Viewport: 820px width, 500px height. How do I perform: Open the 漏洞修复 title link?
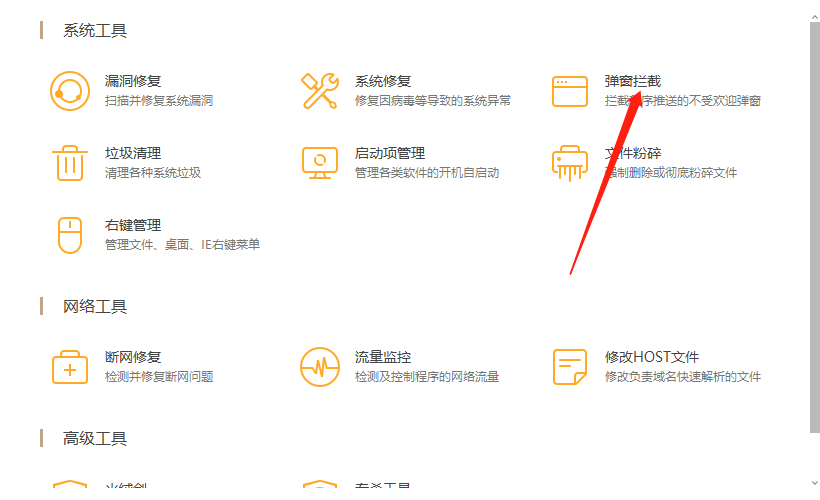pyautogui.click(x=133, y=81)
